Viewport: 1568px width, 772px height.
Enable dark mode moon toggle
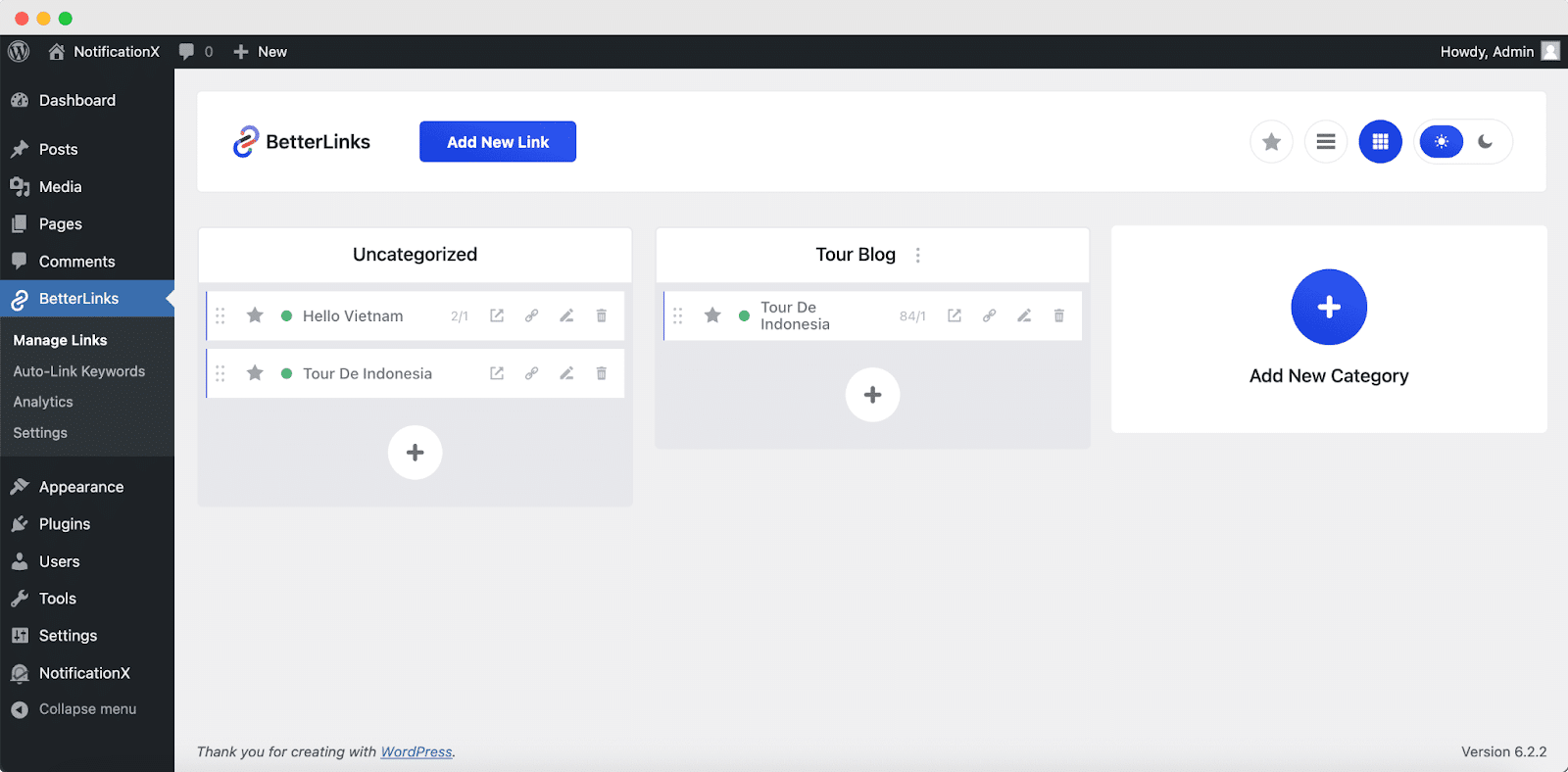[x=1486, y=142]
